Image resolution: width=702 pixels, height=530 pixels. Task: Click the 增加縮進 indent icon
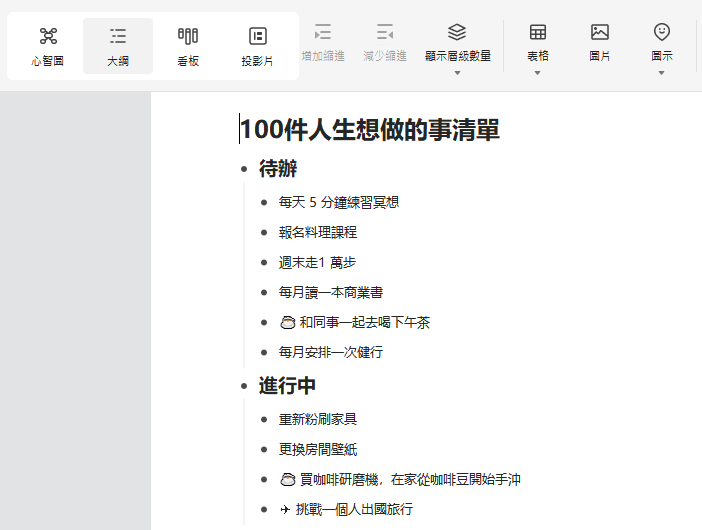[323, 32]
